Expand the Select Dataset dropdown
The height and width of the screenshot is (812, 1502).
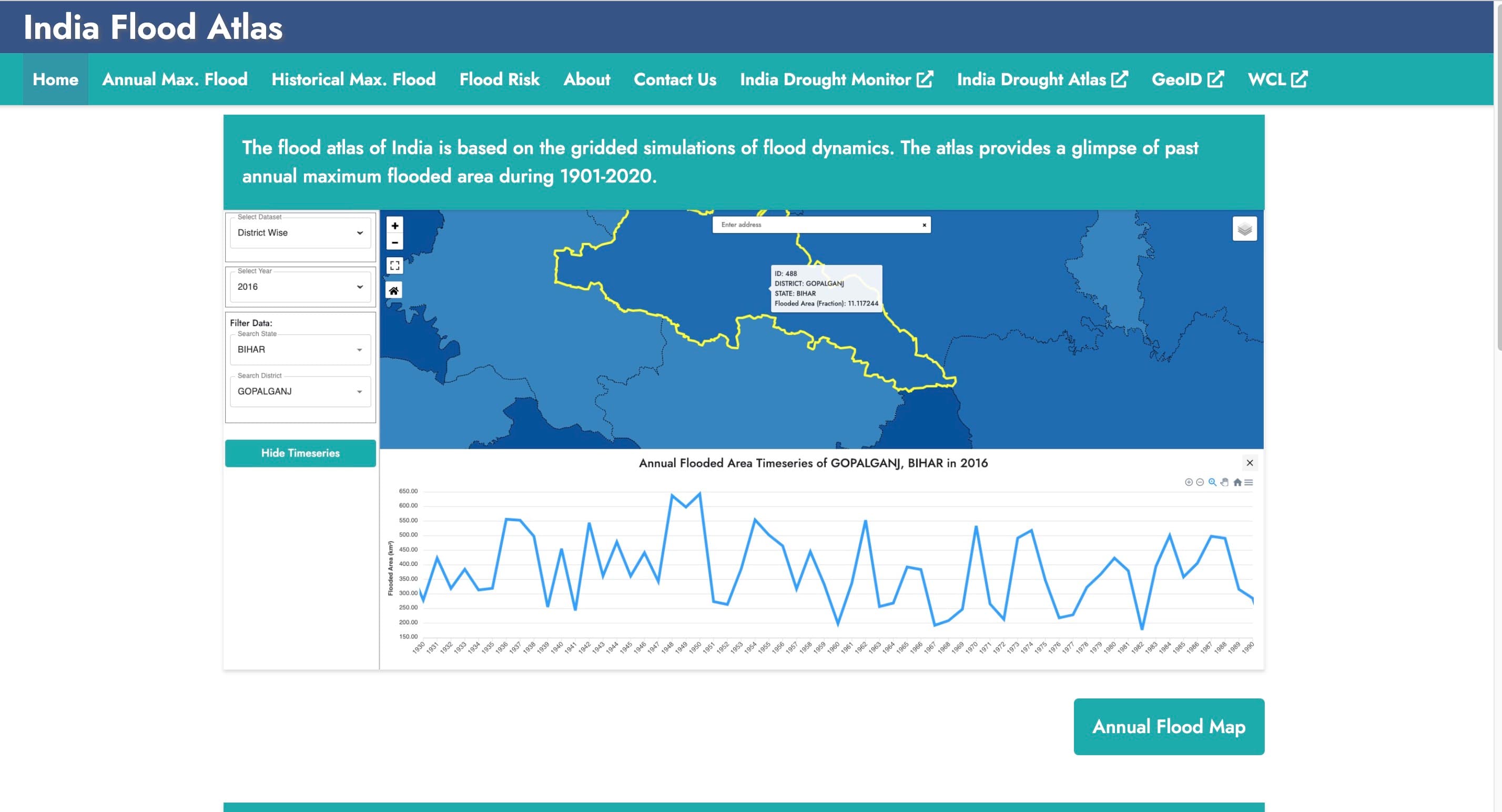coord(300,232)
